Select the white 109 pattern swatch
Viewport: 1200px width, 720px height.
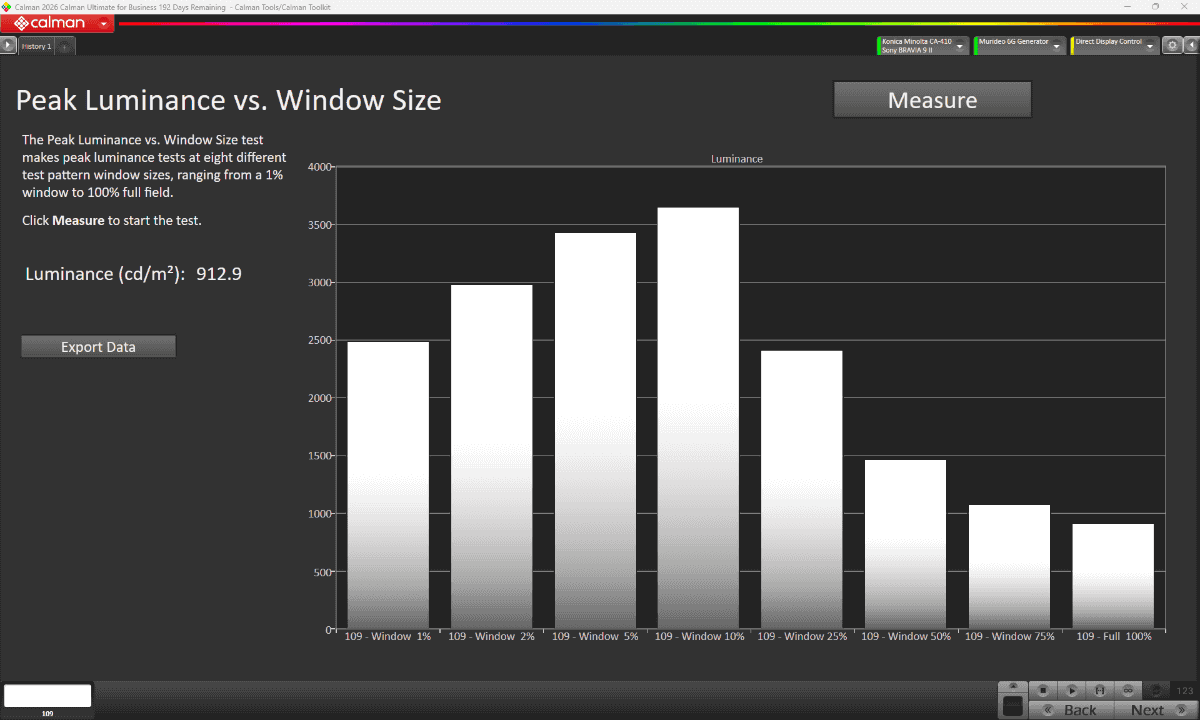click(48, 696)
